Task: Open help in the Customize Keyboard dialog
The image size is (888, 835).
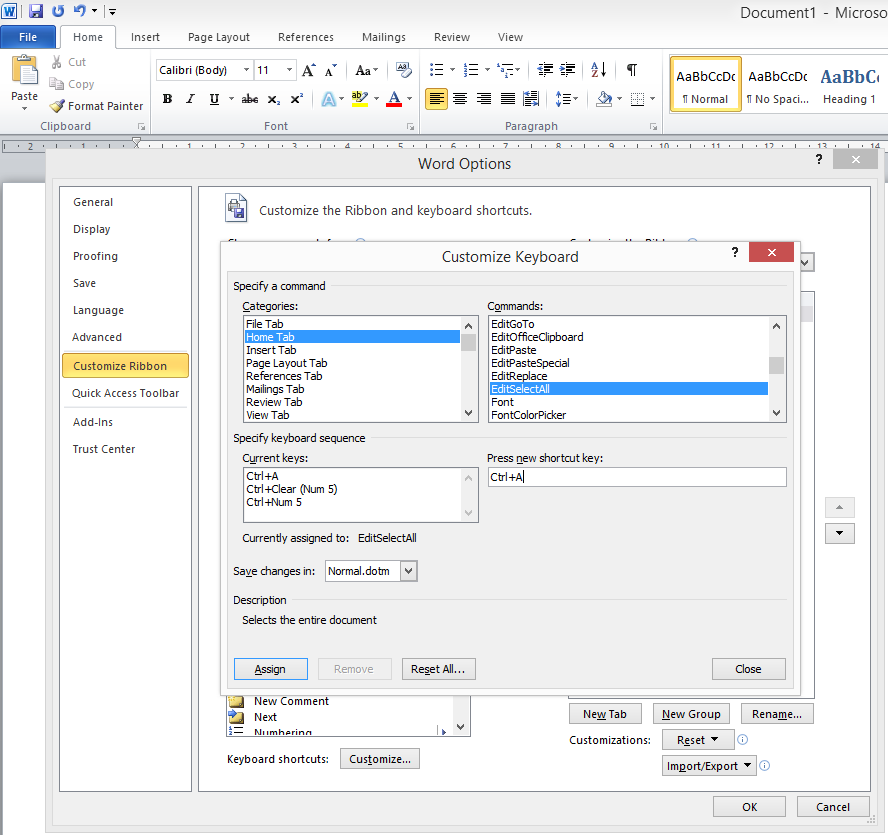Action: point(735,253)
